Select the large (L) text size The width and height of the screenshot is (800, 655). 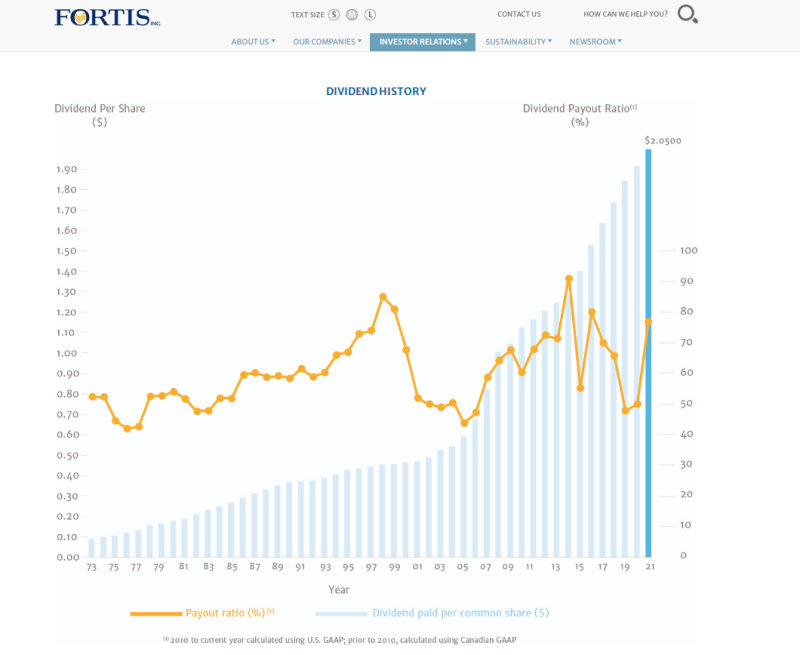[370, 15]
